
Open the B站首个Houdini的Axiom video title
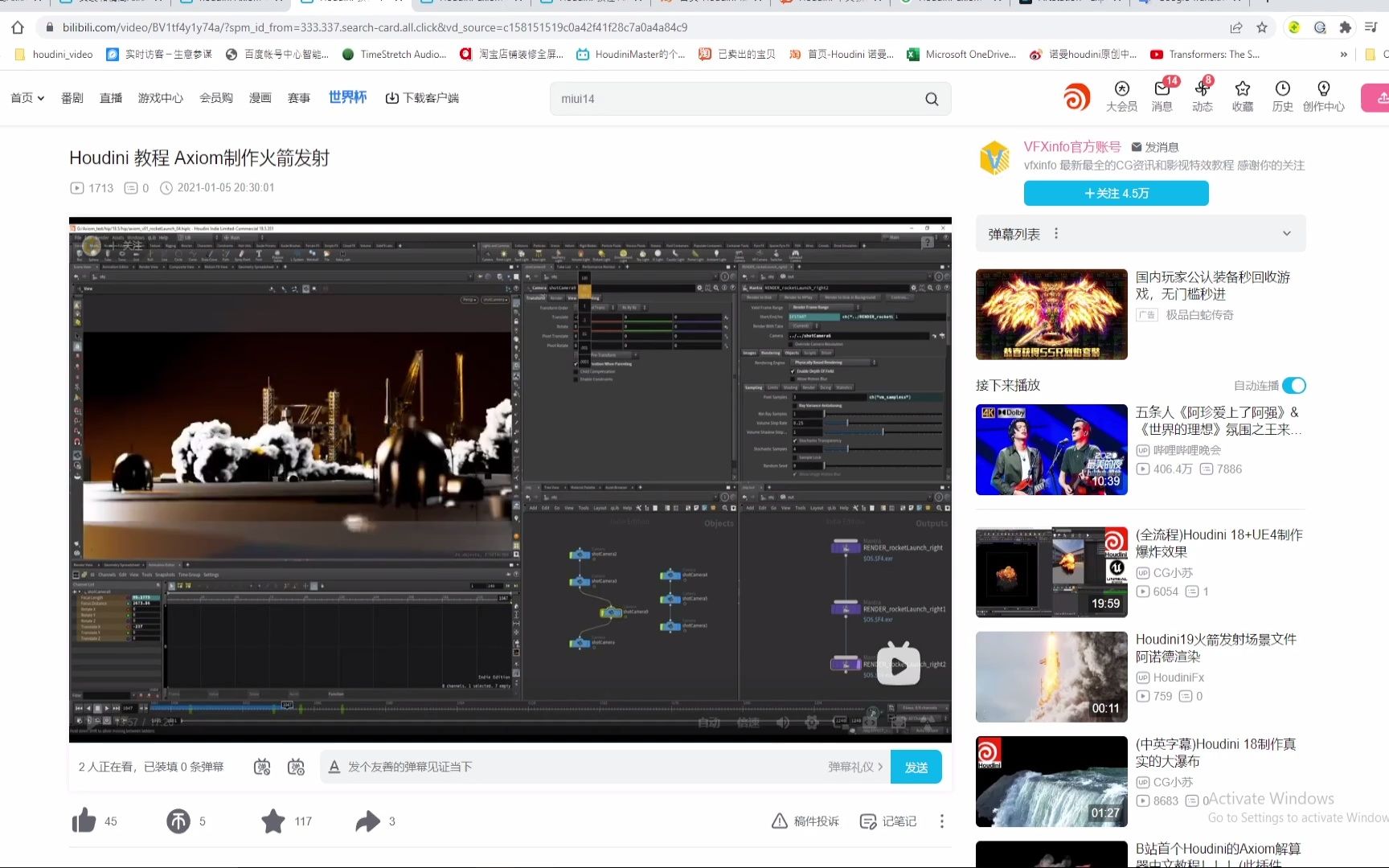(1218, 854)
